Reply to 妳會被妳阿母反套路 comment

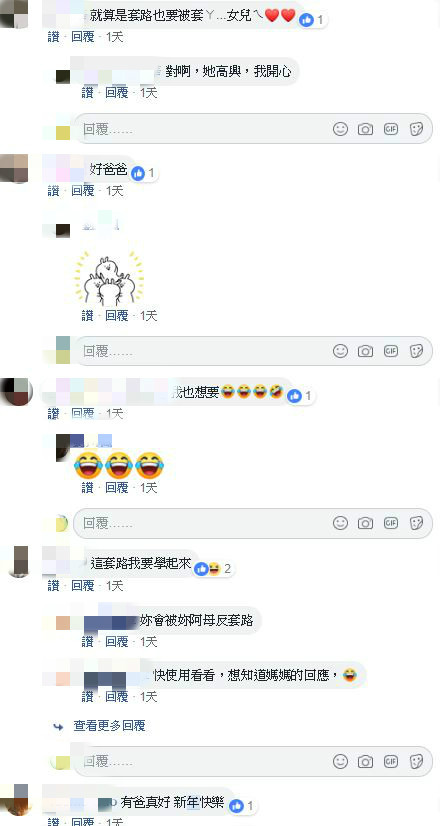[116, 641]
